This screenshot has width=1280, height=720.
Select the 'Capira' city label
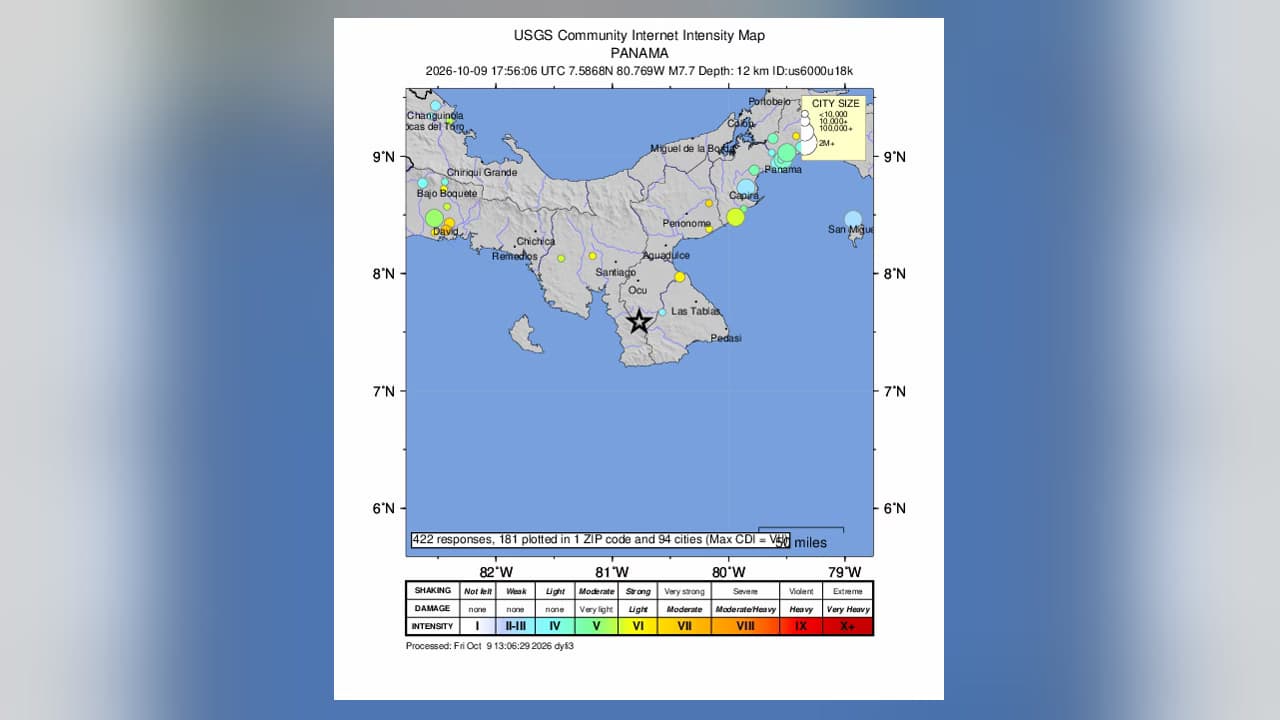(744, 196)
